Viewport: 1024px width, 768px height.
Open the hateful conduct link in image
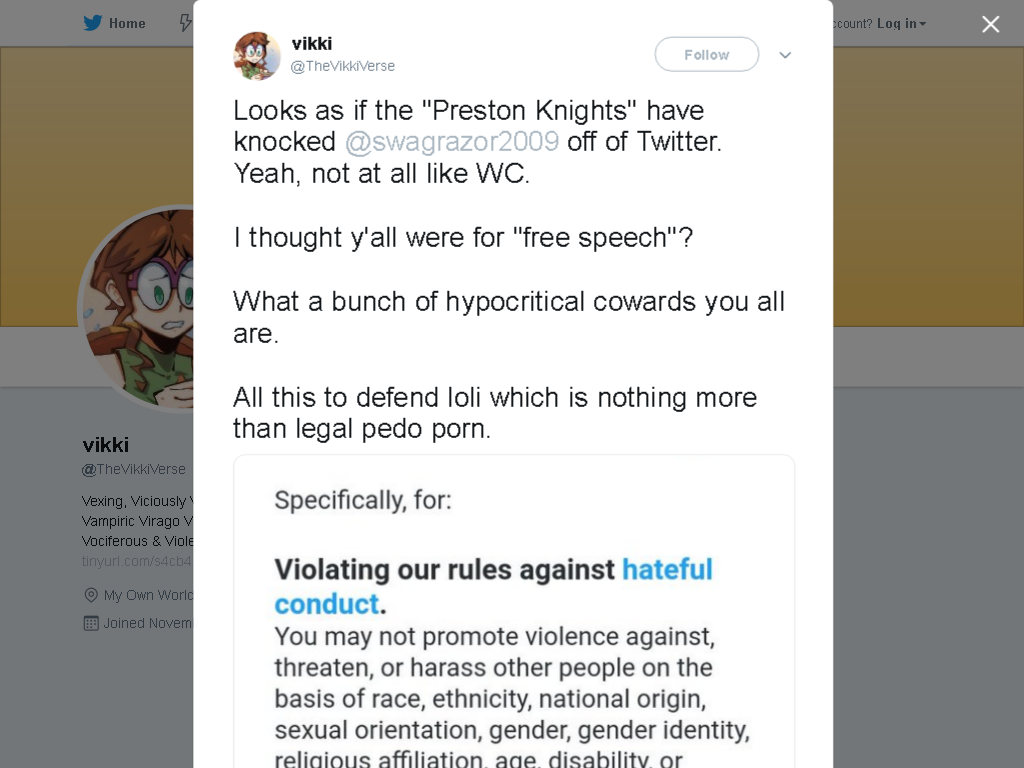[x=493, y=586]
